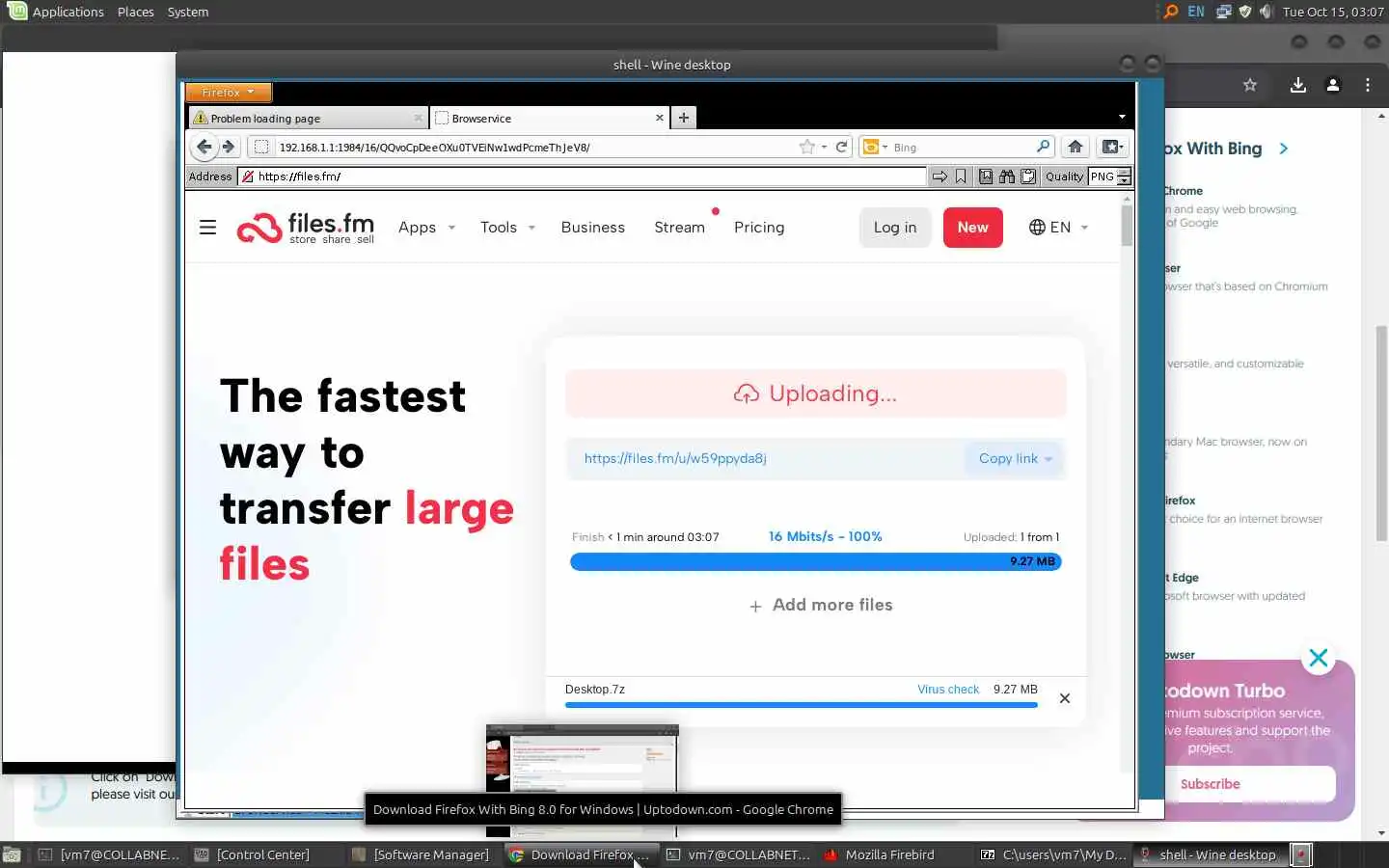Close the Uptodown Turbo promo
This screenshot has height=868, width=1389.
[1319, 659]
